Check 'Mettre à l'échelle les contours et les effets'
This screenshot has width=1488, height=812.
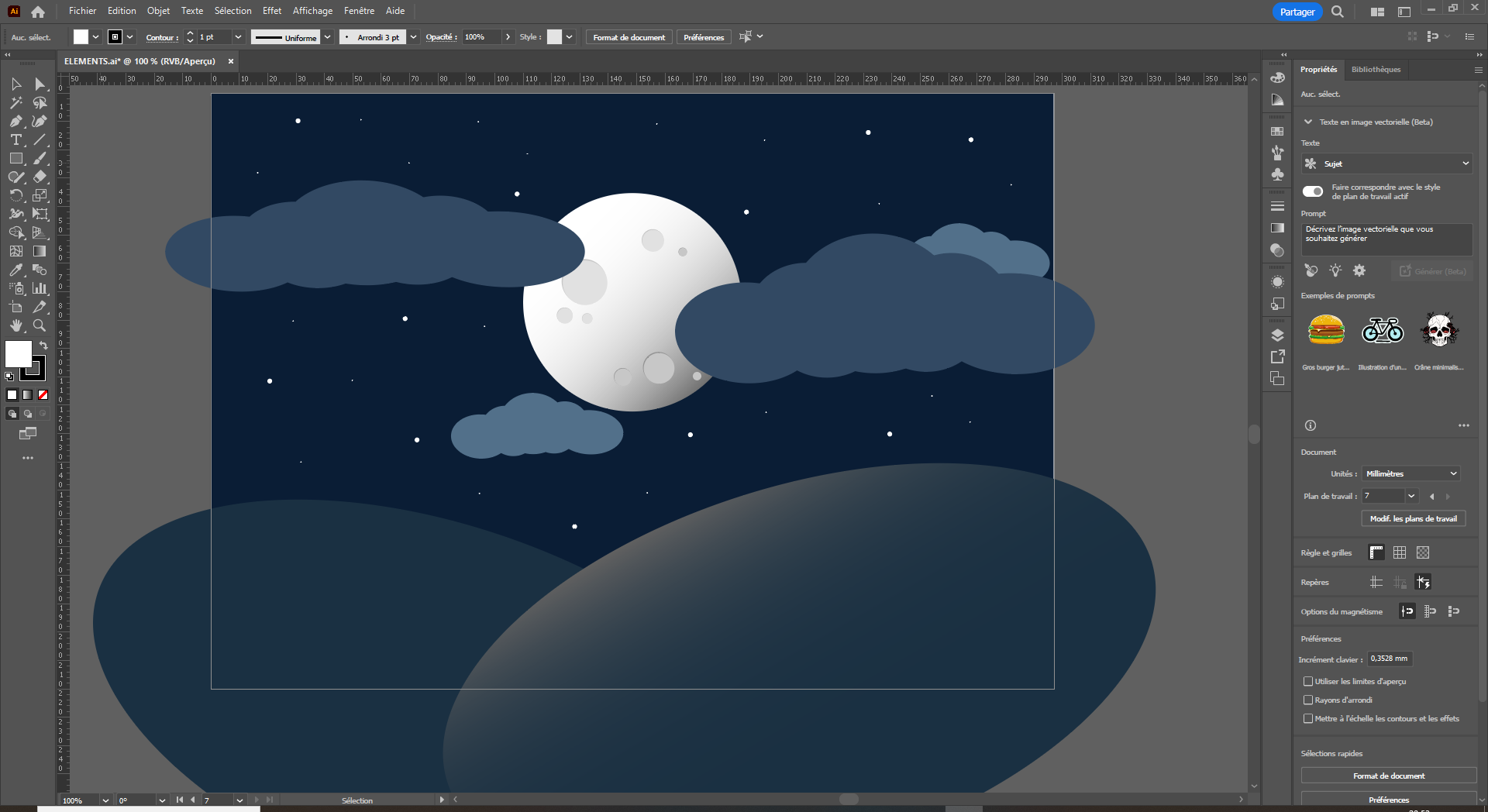point(1308,718)
